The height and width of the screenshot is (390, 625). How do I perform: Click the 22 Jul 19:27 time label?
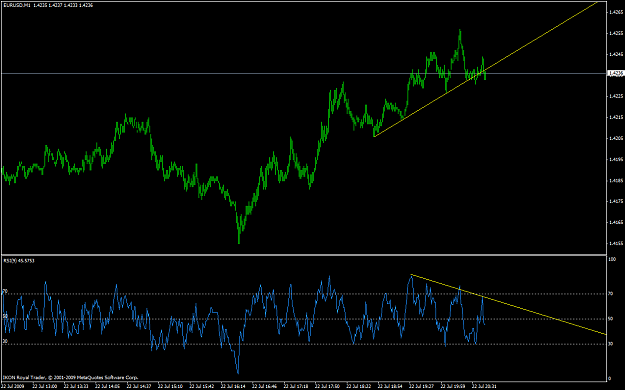tap(423, 386)
